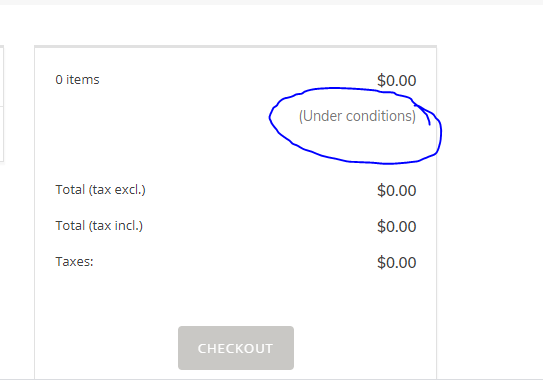Click the partially visible panel left of cart summary
The width and height of the screenshot is (543, 387).
click(2, 104)
